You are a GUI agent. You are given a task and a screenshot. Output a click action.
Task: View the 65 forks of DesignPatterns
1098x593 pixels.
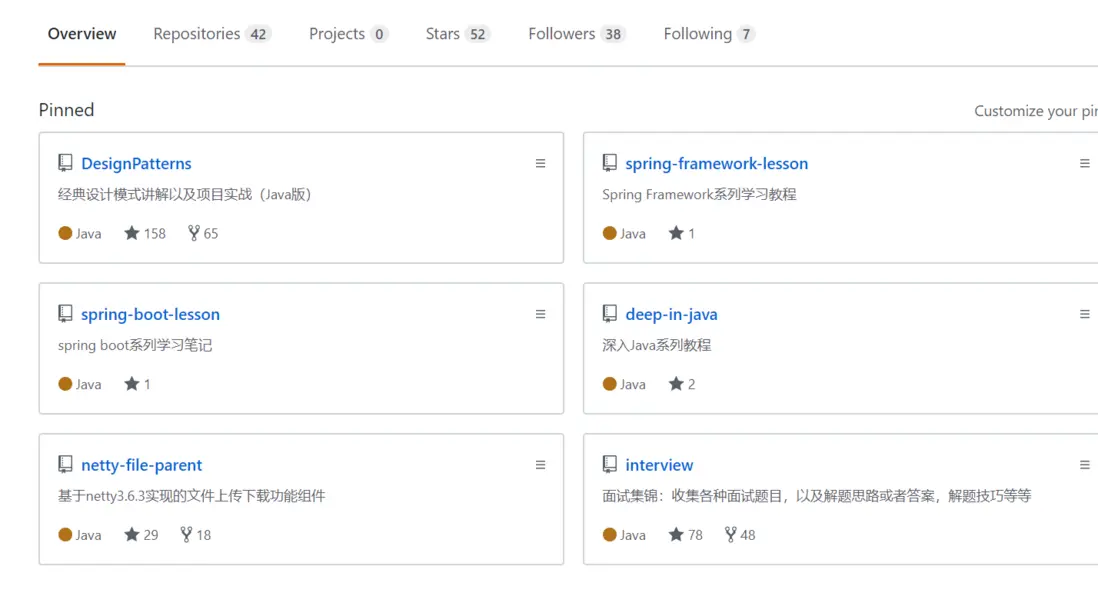click(x=203, y=233)
